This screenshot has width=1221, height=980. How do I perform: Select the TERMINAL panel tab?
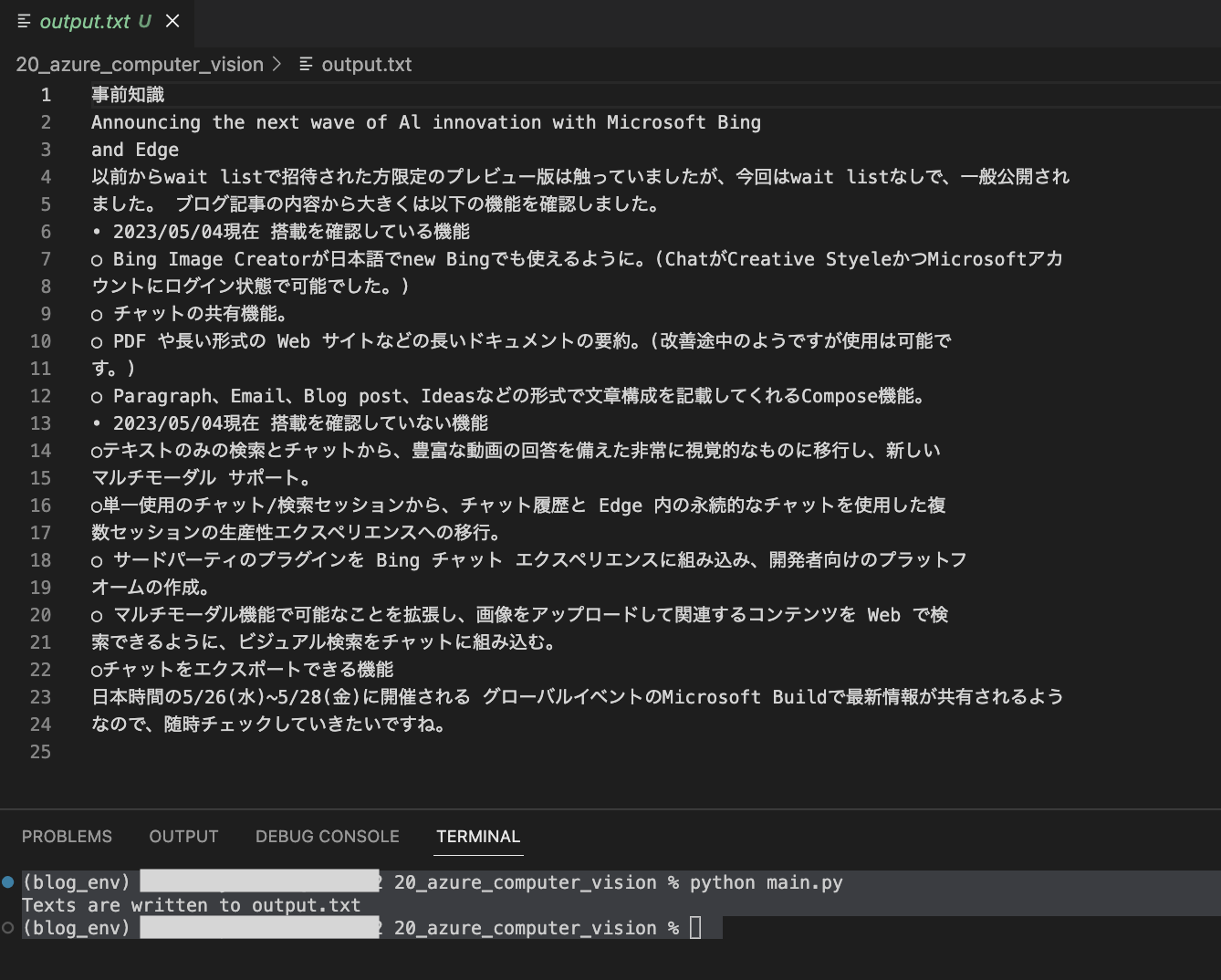[x=478, y=837]
